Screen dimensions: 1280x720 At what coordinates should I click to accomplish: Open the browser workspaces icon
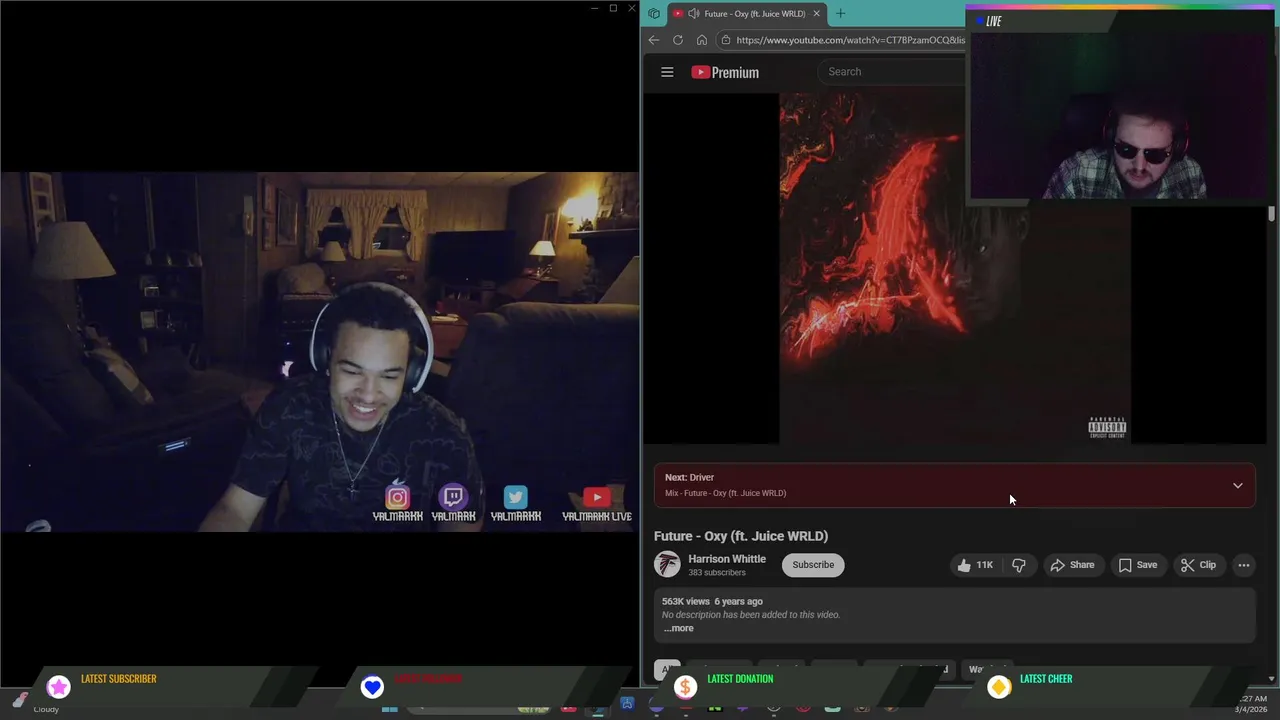(654, 14)
